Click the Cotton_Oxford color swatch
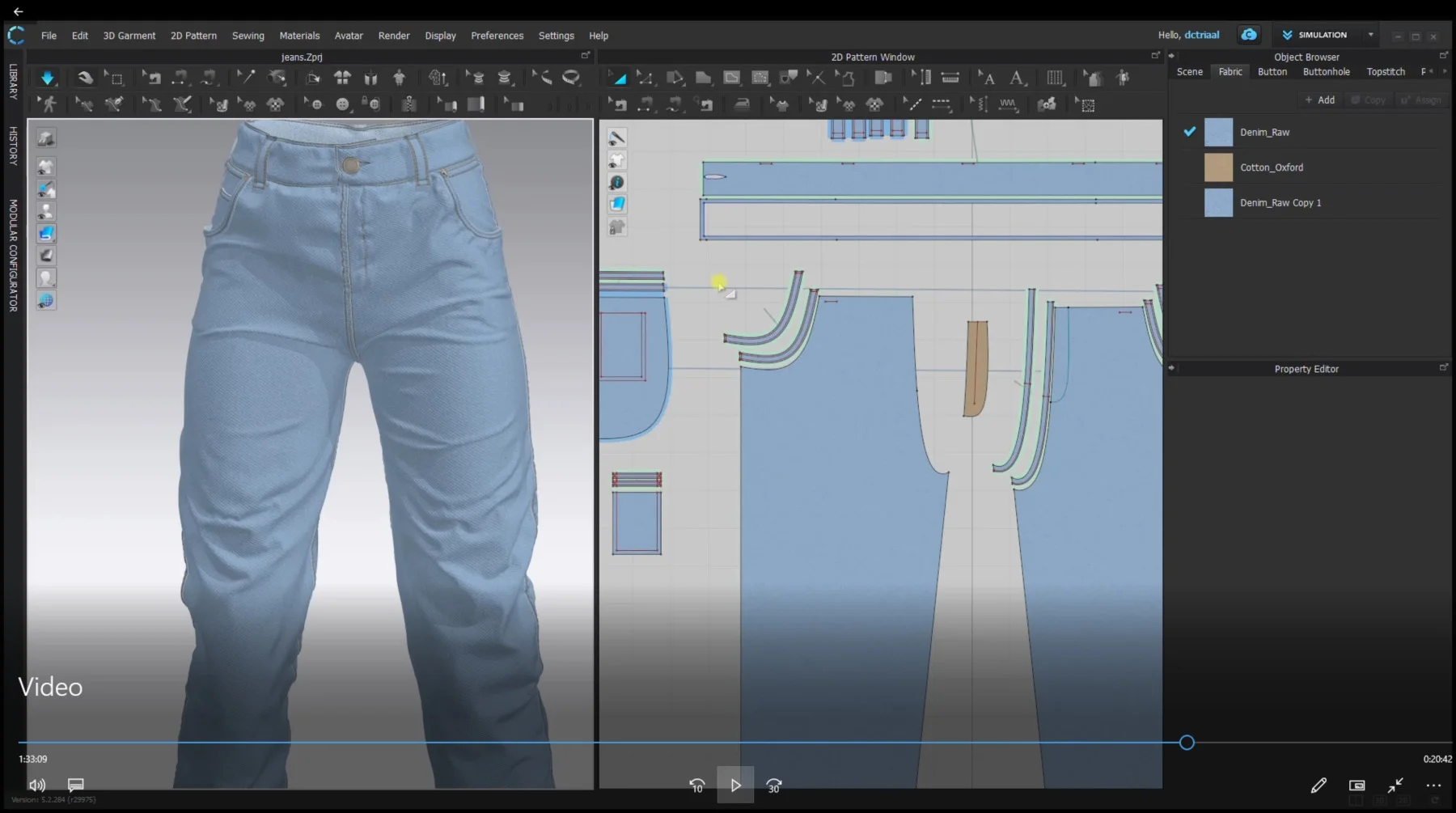This screenshot has width=1456, height=813. tap(1218, 167)
